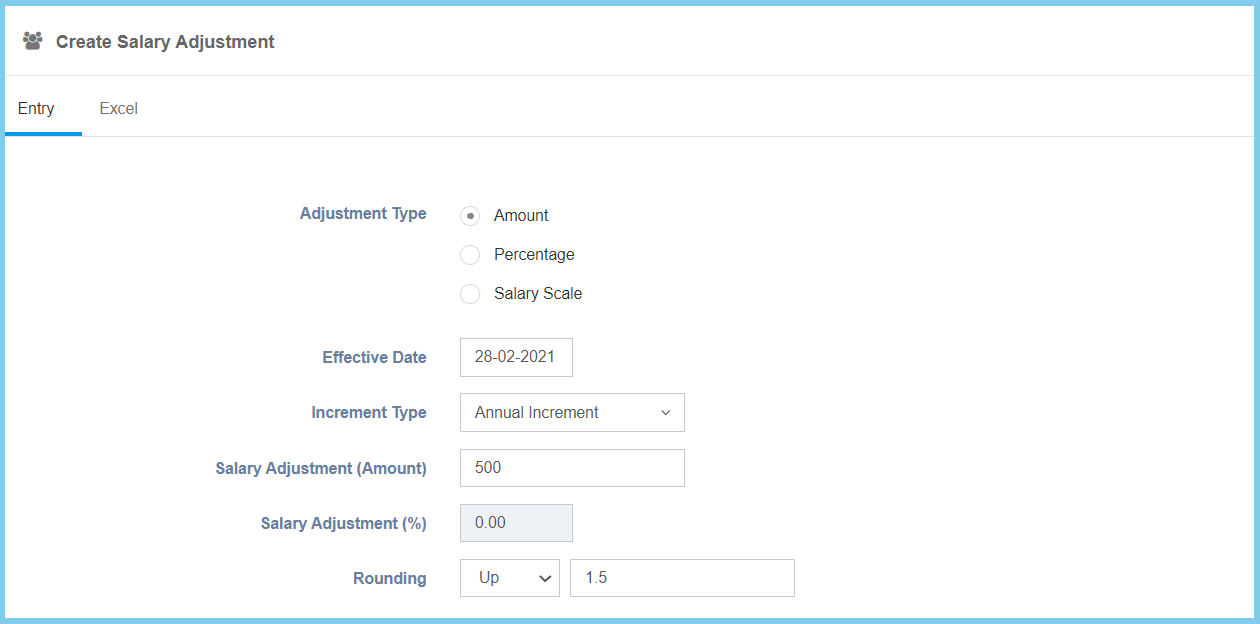Click the Rounding value field containing 1.5
The image size is (1260, 624).
682,578
